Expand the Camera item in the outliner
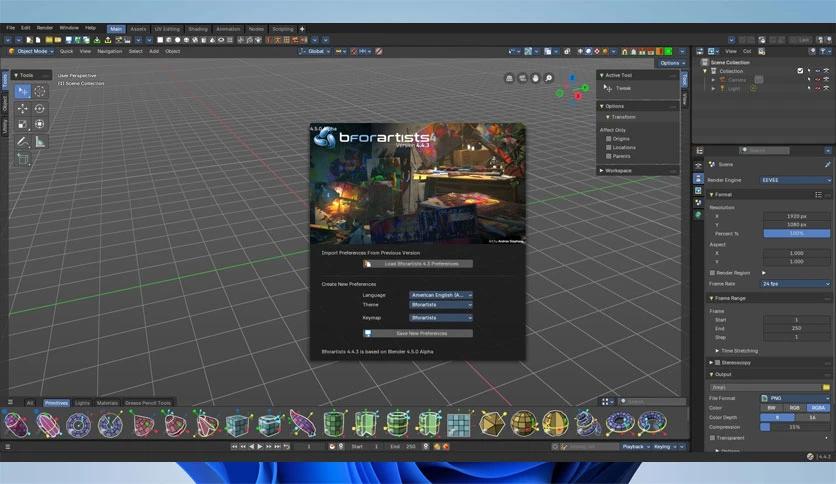836x484 pixels. [713, 80]
